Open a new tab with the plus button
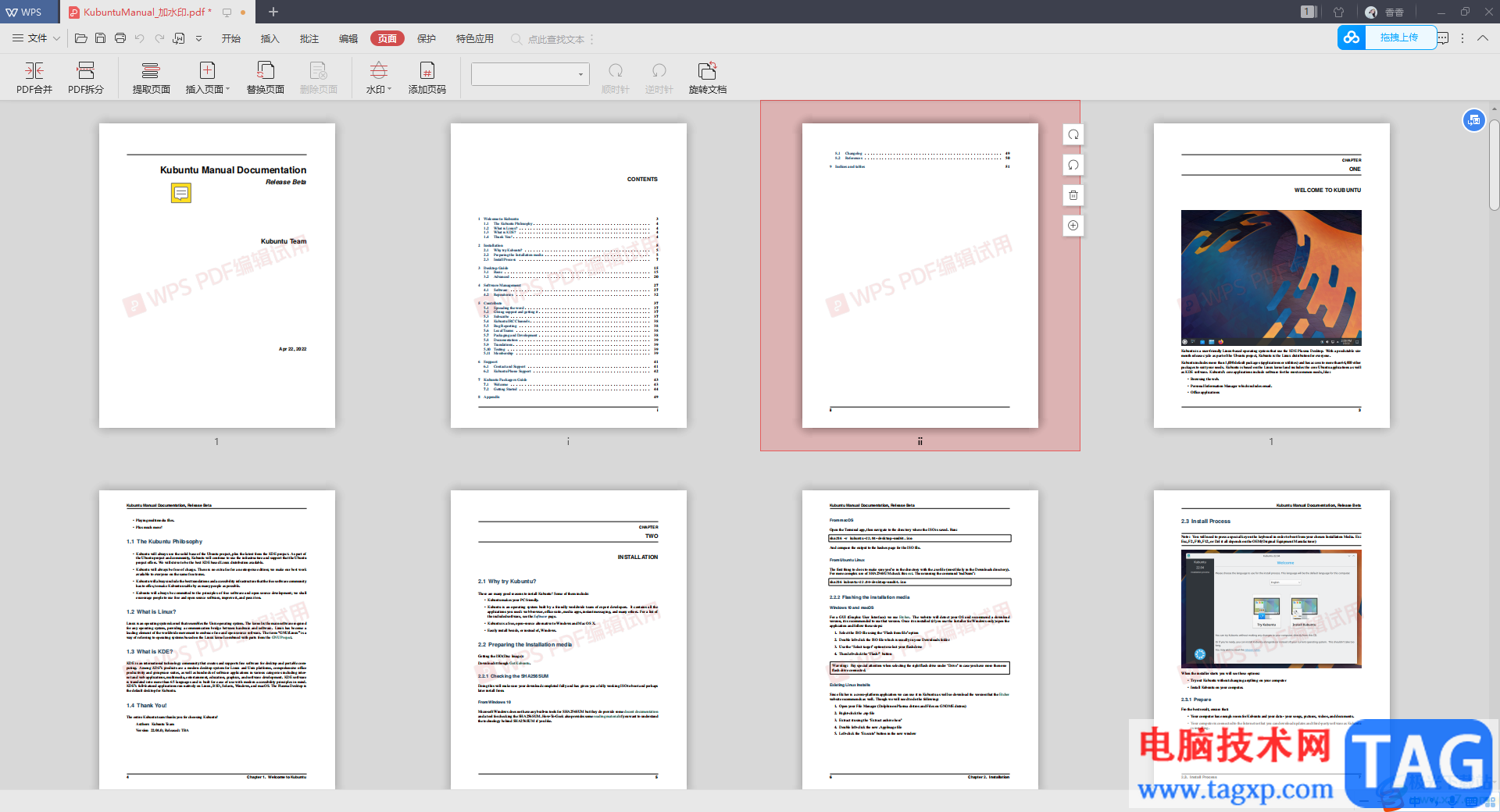This screenshot has height=812, width=1500. click(x=273, y=12)
